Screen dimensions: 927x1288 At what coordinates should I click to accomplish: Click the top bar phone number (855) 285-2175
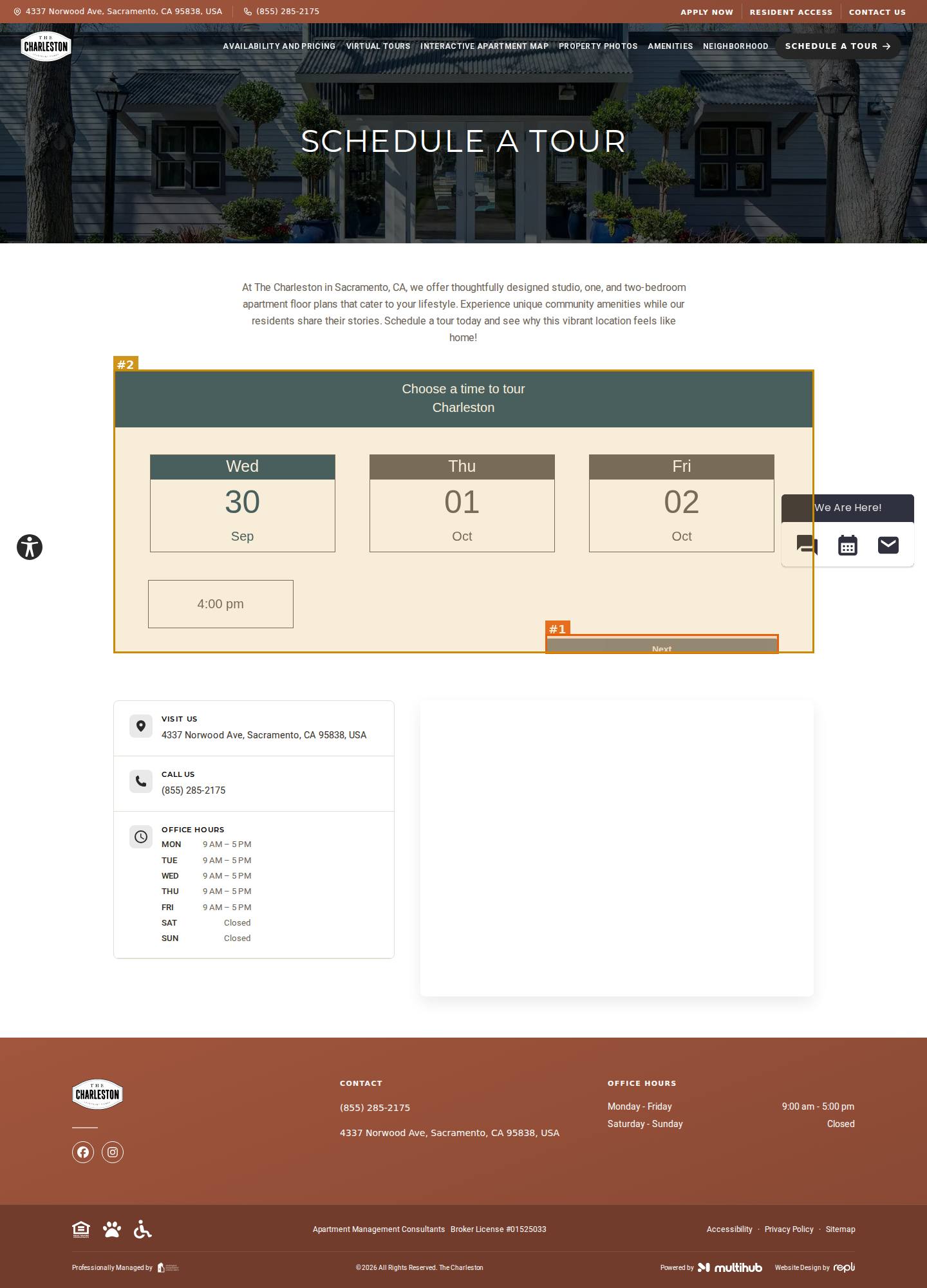[281, 12]
